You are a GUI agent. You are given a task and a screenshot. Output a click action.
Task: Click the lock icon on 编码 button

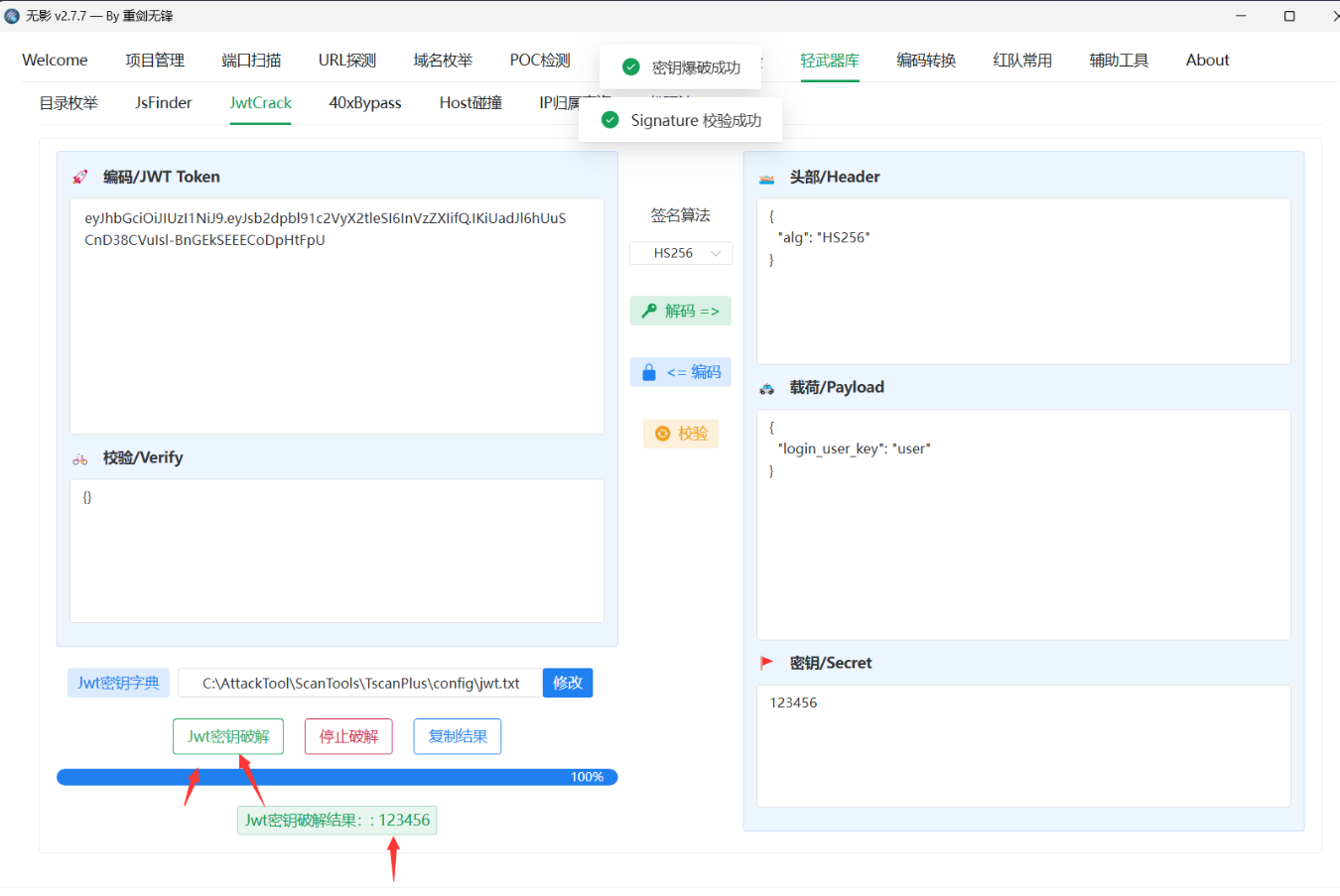[649, 372]
